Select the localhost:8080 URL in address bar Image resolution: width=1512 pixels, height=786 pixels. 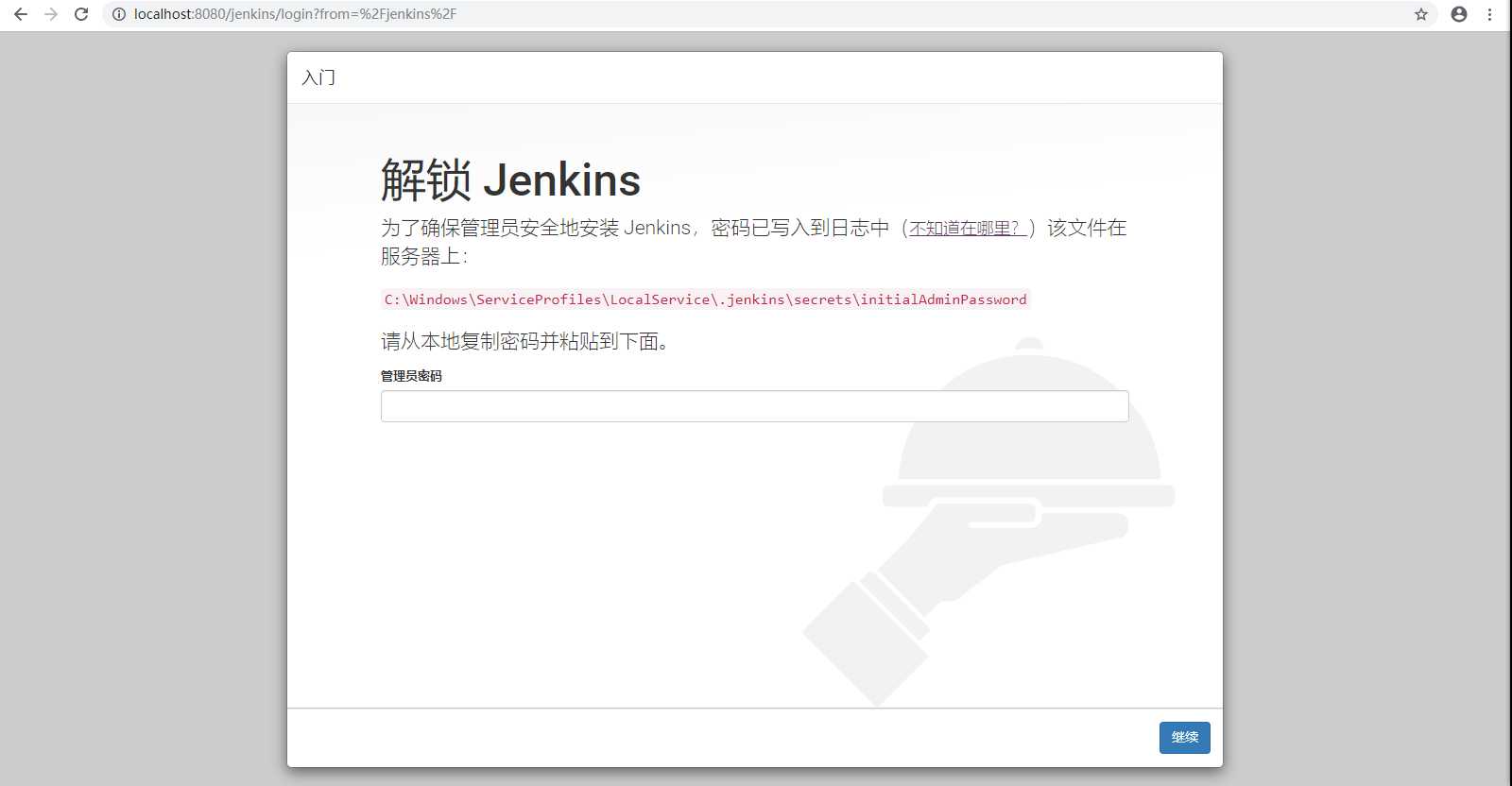(x=295, y=14)
